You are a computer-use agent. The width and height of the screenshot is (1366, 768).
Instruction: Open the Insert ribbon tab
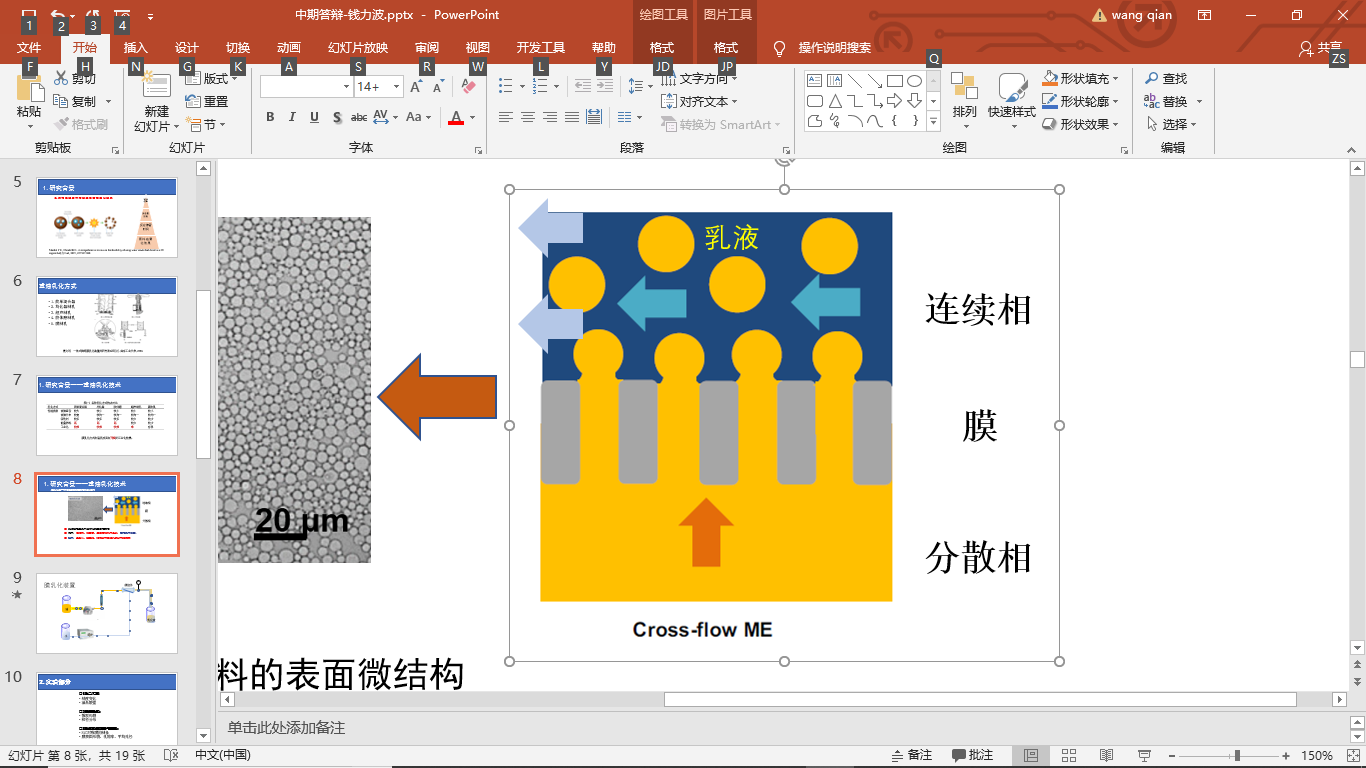[135, 47]
